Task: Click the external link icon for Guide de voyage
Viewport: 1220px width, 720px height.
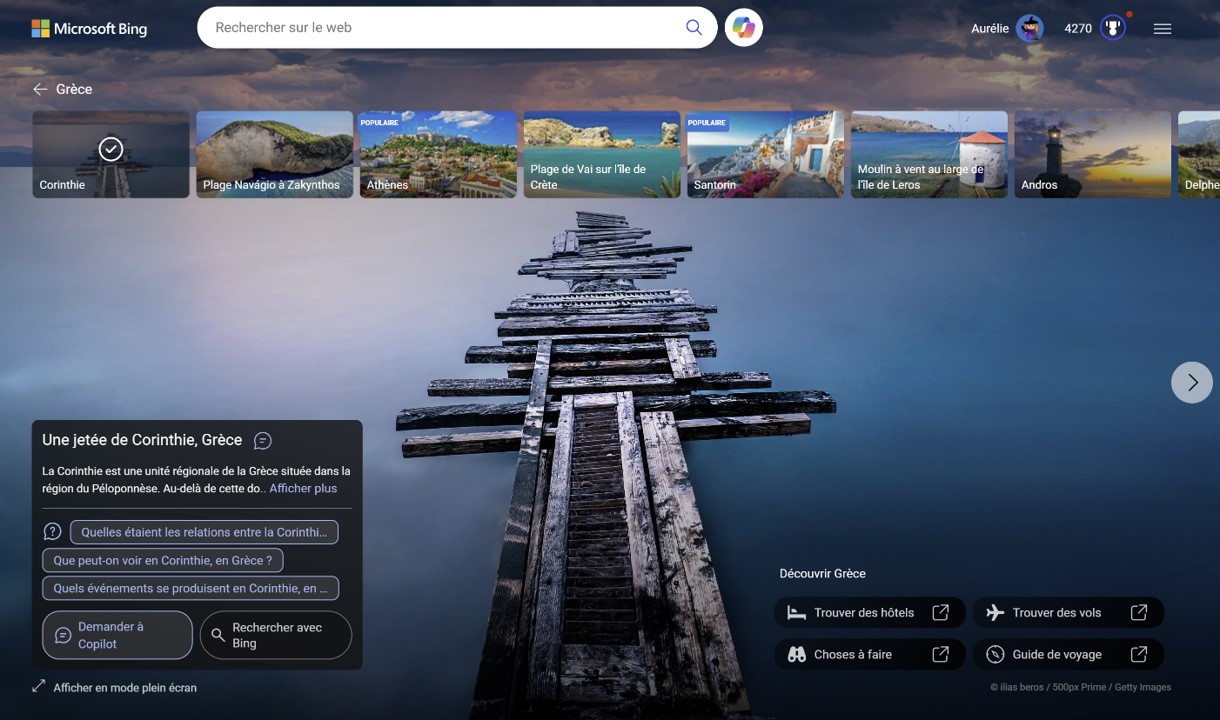Action: 1138,654
